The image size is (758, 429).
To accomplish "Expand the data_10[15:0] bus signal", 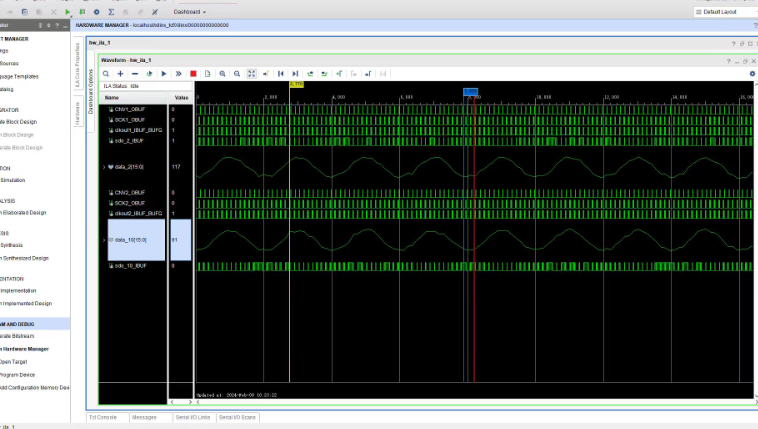I will click(x=104, y=240).
